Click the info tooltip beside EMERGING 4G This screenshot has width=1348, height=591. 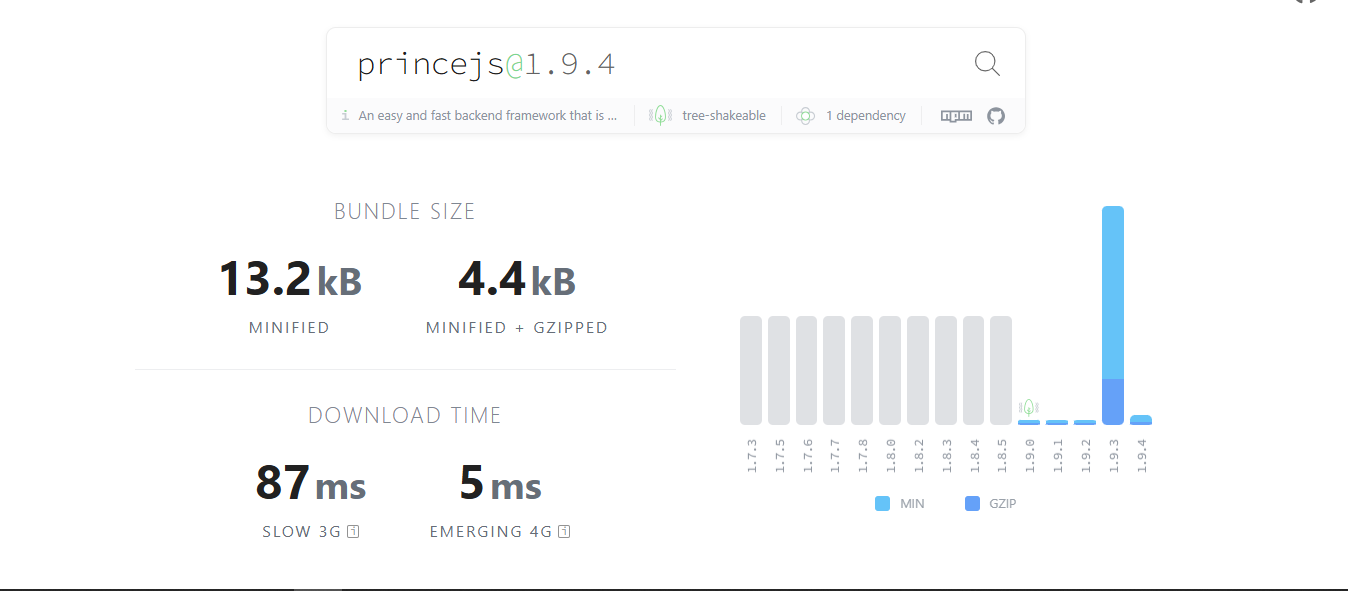(564, 531)
